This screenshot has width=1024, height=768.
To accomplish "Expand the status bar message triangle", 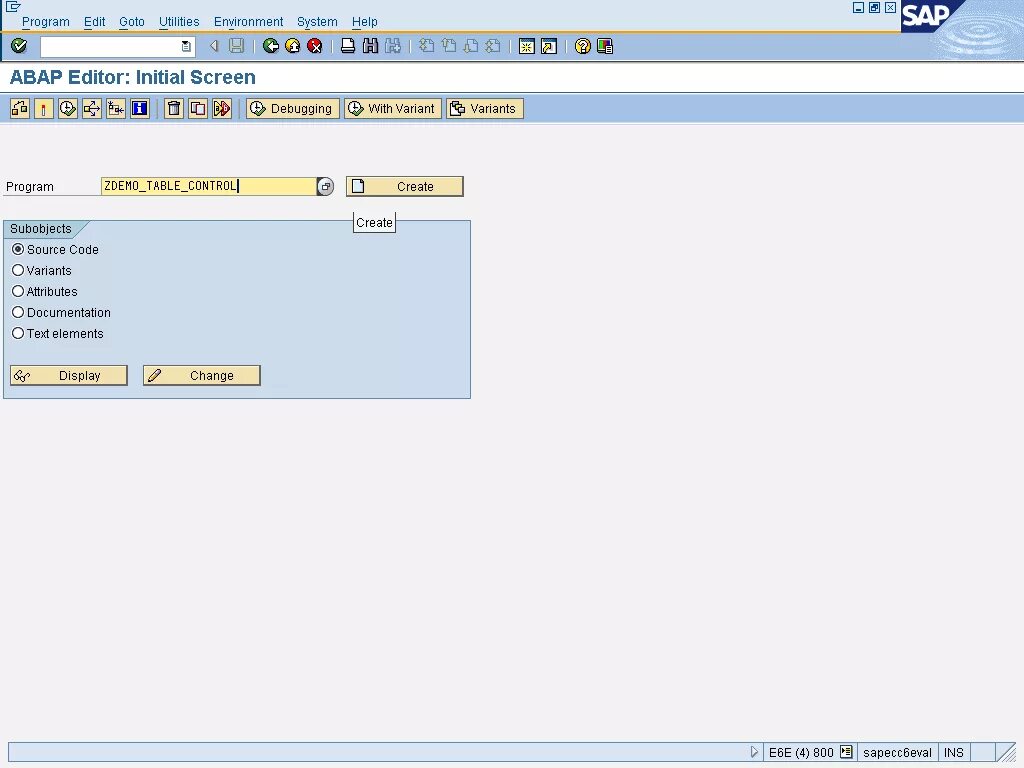I will 754,752.
